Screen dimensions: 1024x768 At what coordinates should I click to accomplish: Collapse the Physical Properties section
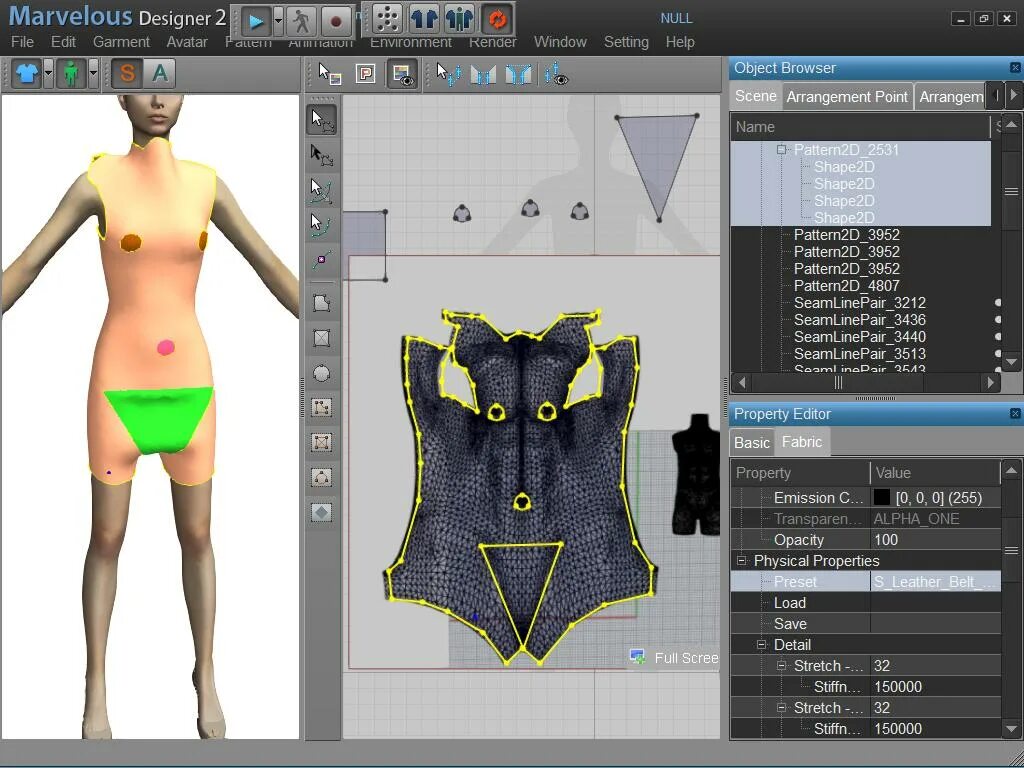click(x=741, y=560)
